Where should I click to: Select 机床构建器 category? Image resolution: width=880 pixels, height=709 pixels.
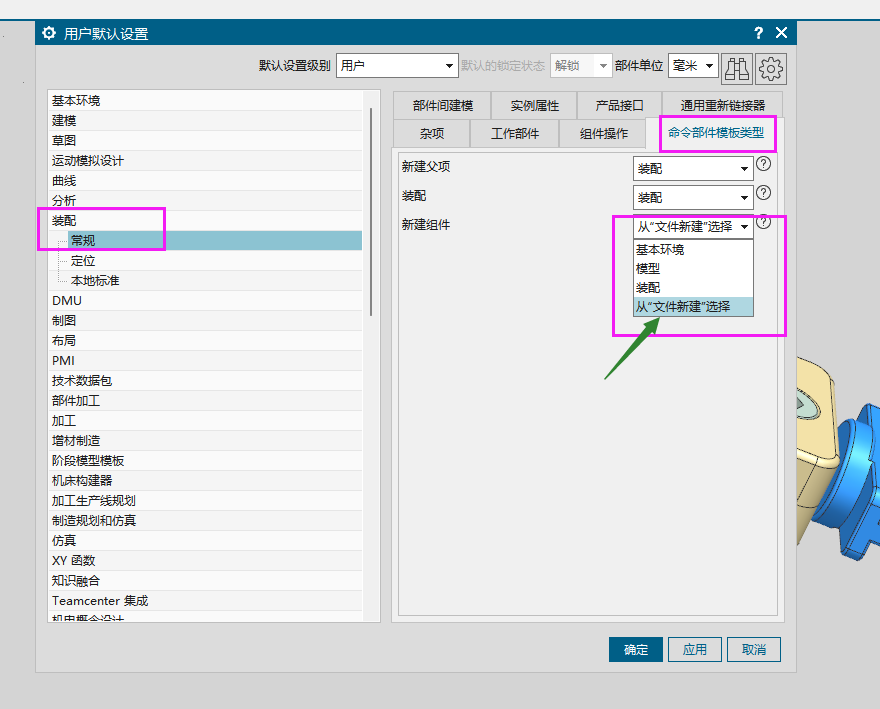[205, 481]
